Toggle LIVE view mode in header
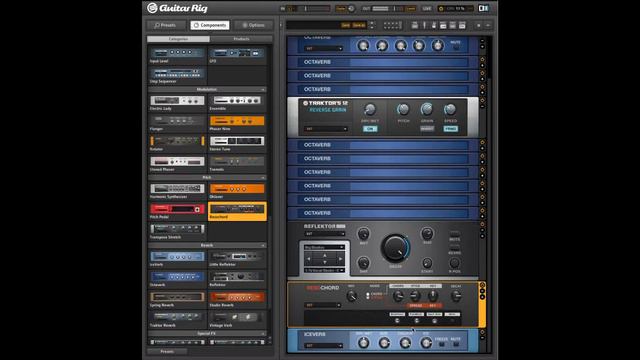The height and width of the screenshot is (360, 640). tap(427, 8)
